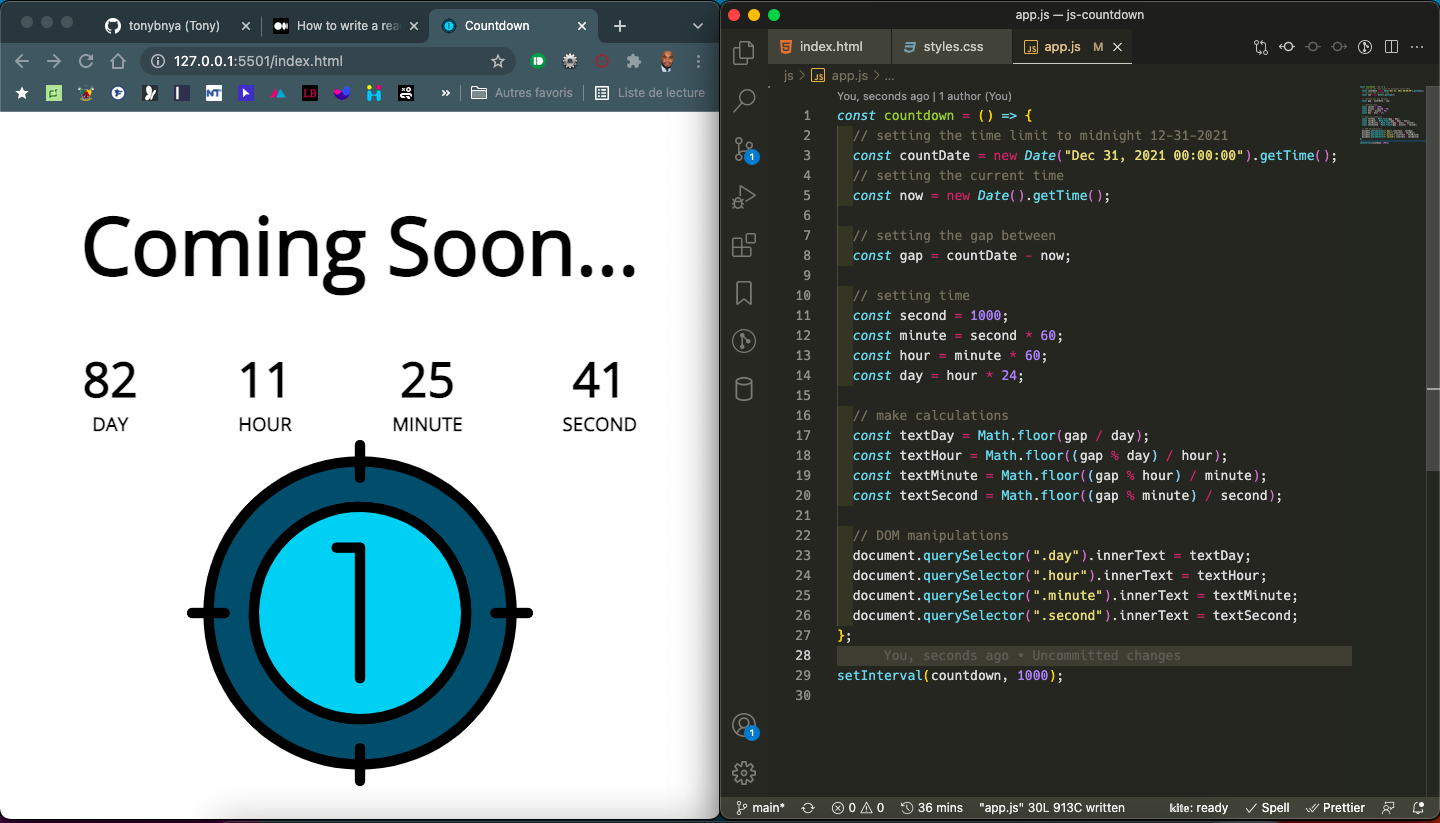Split the editor using the split icon
1440x823 pixels.
(1391, 46)
